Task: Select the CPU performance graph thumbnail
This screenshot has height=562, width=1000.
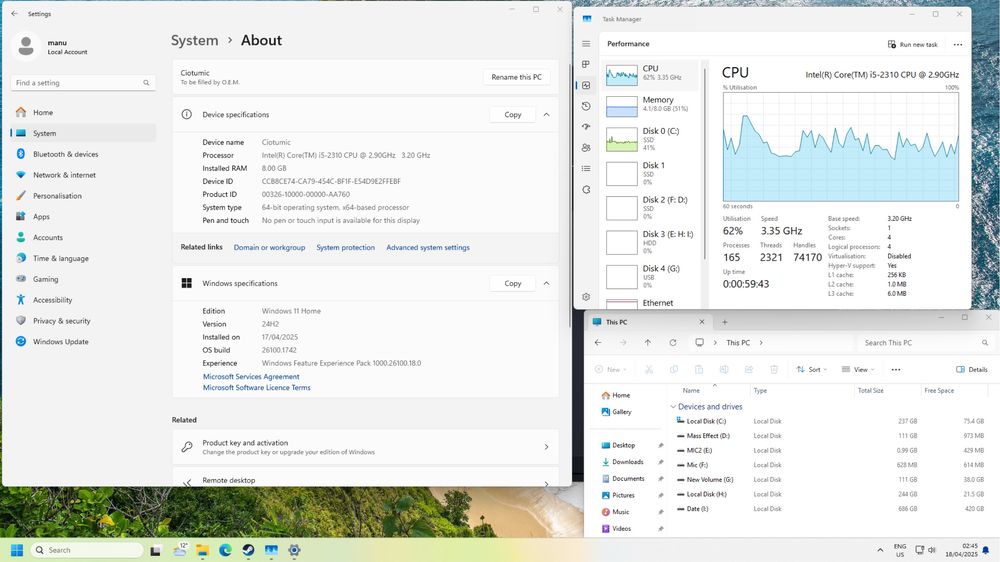Action: coord(621,75)
